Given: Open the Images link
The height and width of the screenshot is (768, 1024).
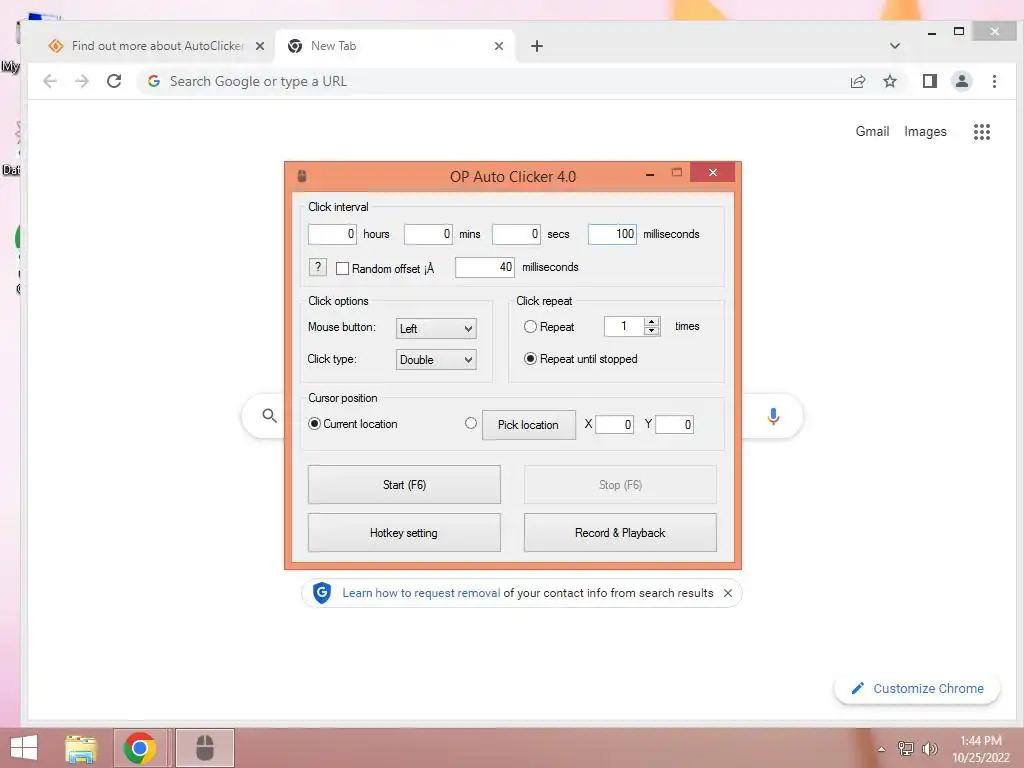Looking at the screenshot, I should coord(925,131).
